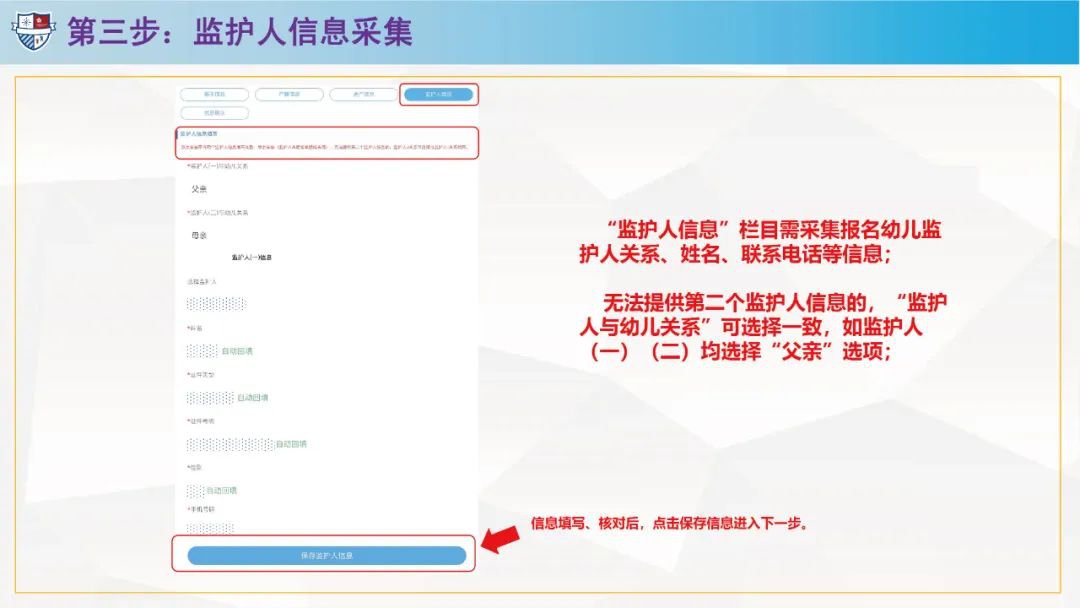Click the 监护人(一)信息 section heading
Image resolution: width=1080 pixels, height=608 pixels.
[x=251, y=258]
